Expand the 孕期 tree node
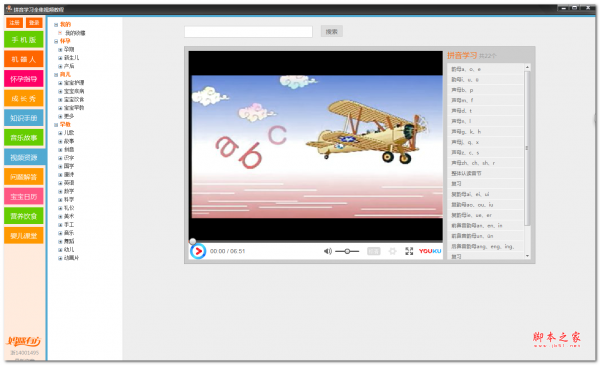600x365 pixels. tap(60, 49)
